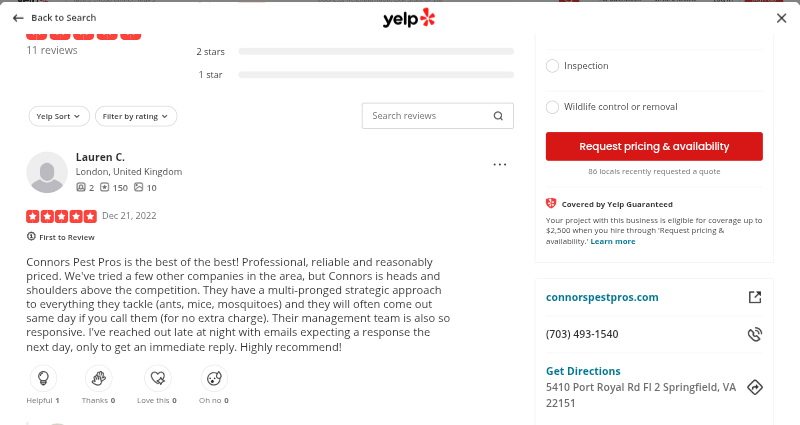800x425 pixels.
Task: Click the Helpful lightbulb reaction icon
Action: (x=43, y=378)
